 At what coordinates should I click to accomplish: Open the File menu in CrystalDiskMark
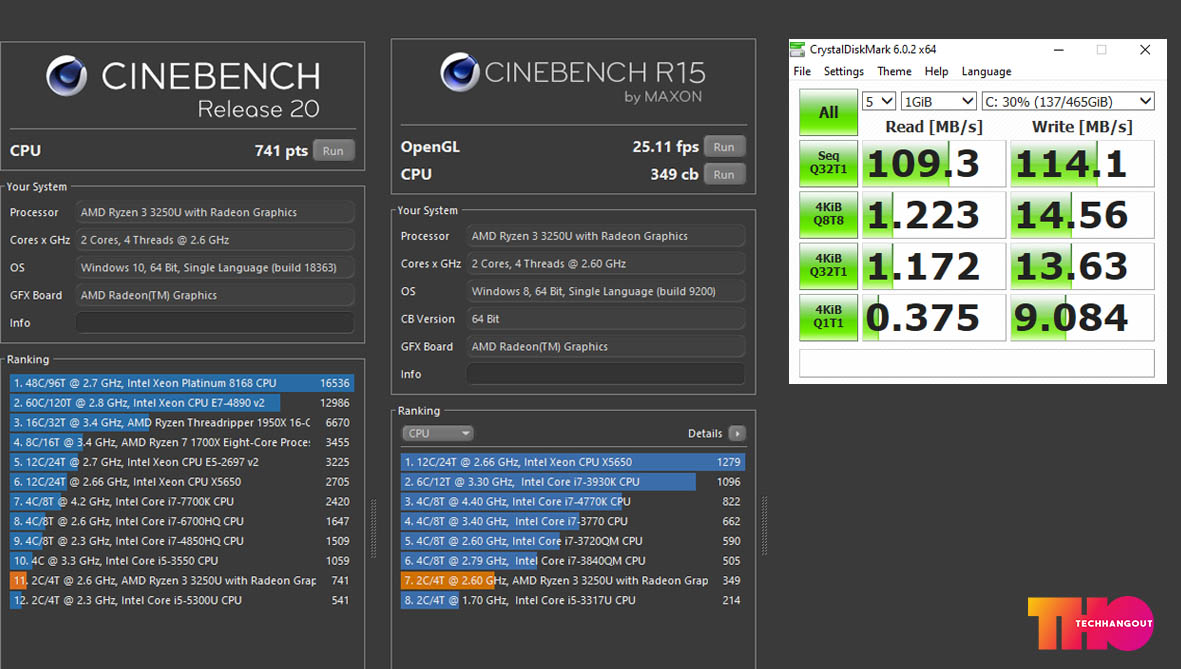[x=802, y=72]
